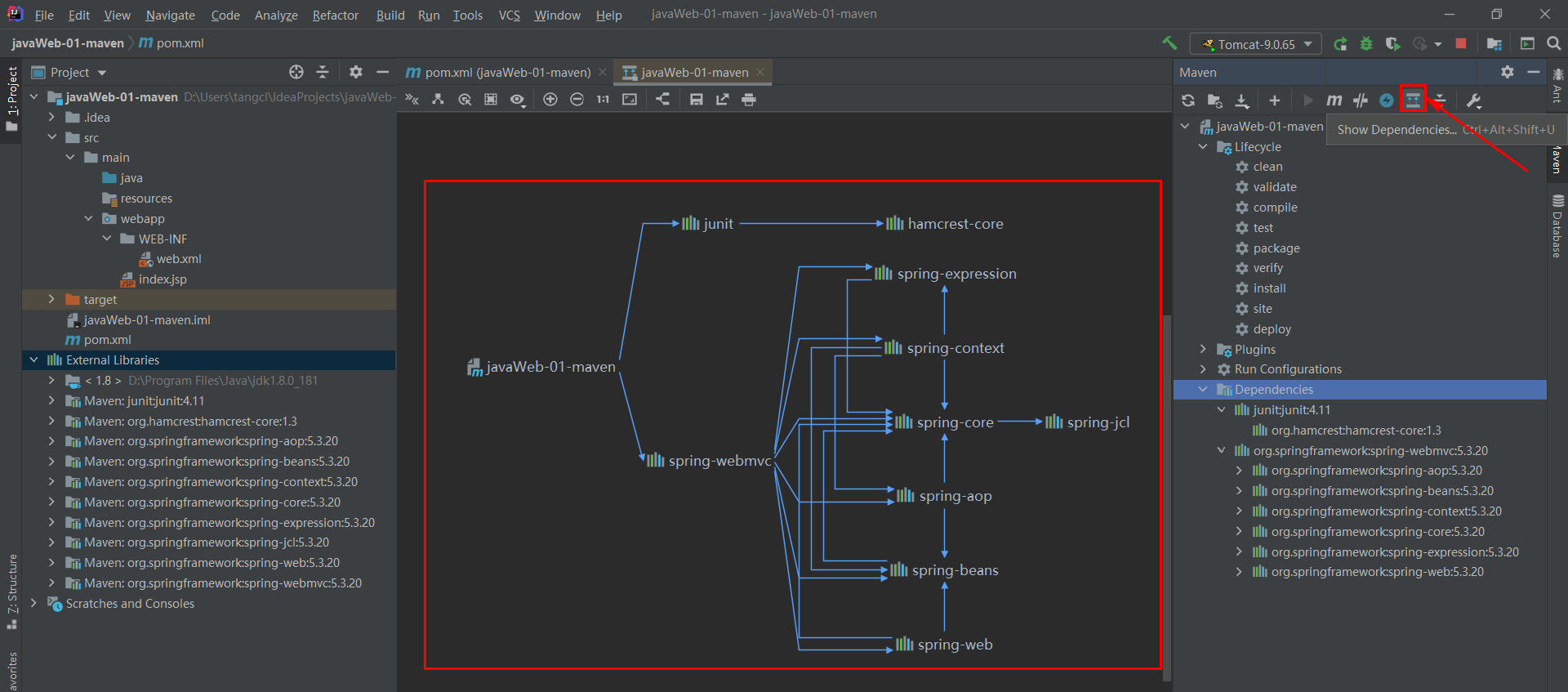This screenshot has width=1568, height=692.
Task: Expand spring-aop:5.3.20 dependency in Maven
Action: tap(1239, 470)
